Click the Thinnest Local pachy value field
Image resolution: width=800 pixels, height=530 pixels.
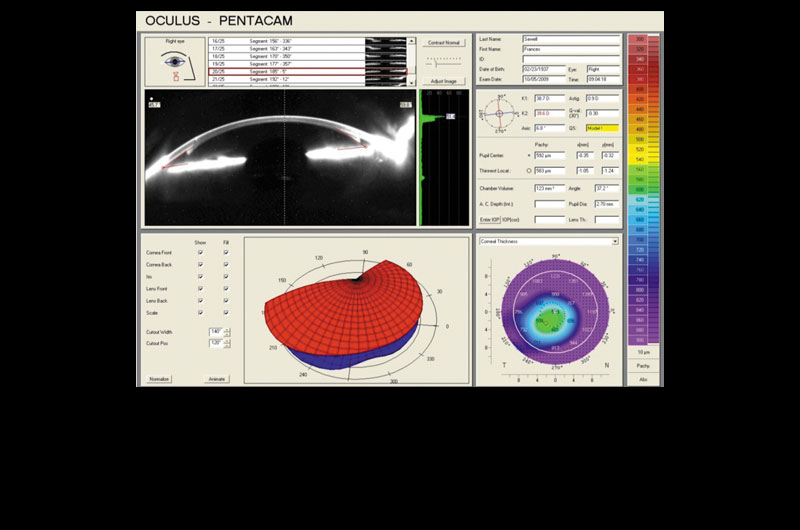click(549, 171)
